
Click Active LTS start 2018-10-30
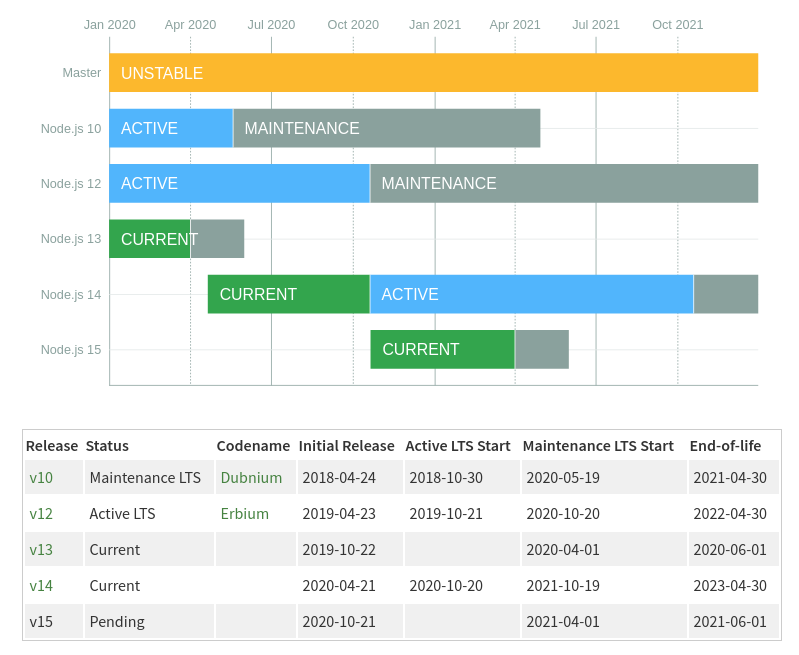(x=446, y=478)
